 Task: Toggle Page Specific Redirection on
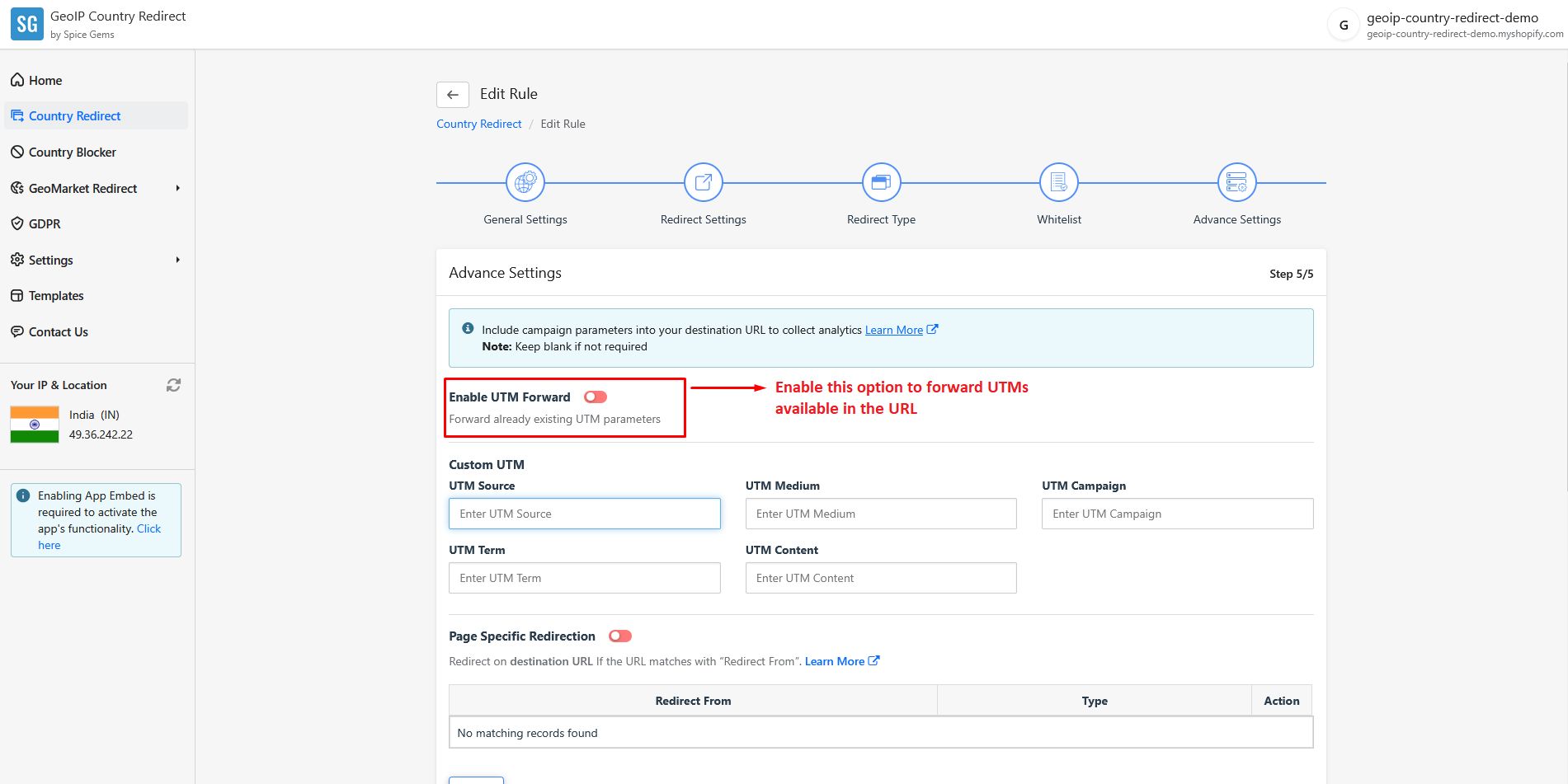(x=620, y=636)
